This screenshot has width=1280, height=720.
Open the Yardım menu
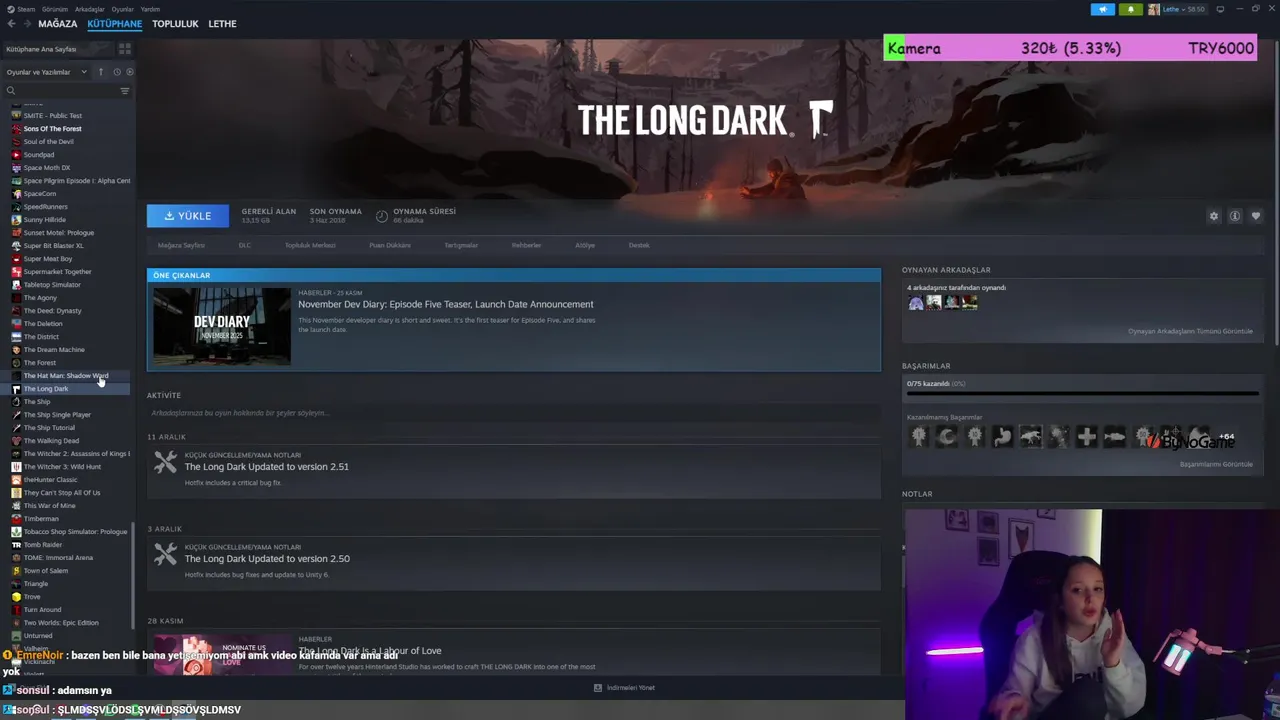(150, 9)
